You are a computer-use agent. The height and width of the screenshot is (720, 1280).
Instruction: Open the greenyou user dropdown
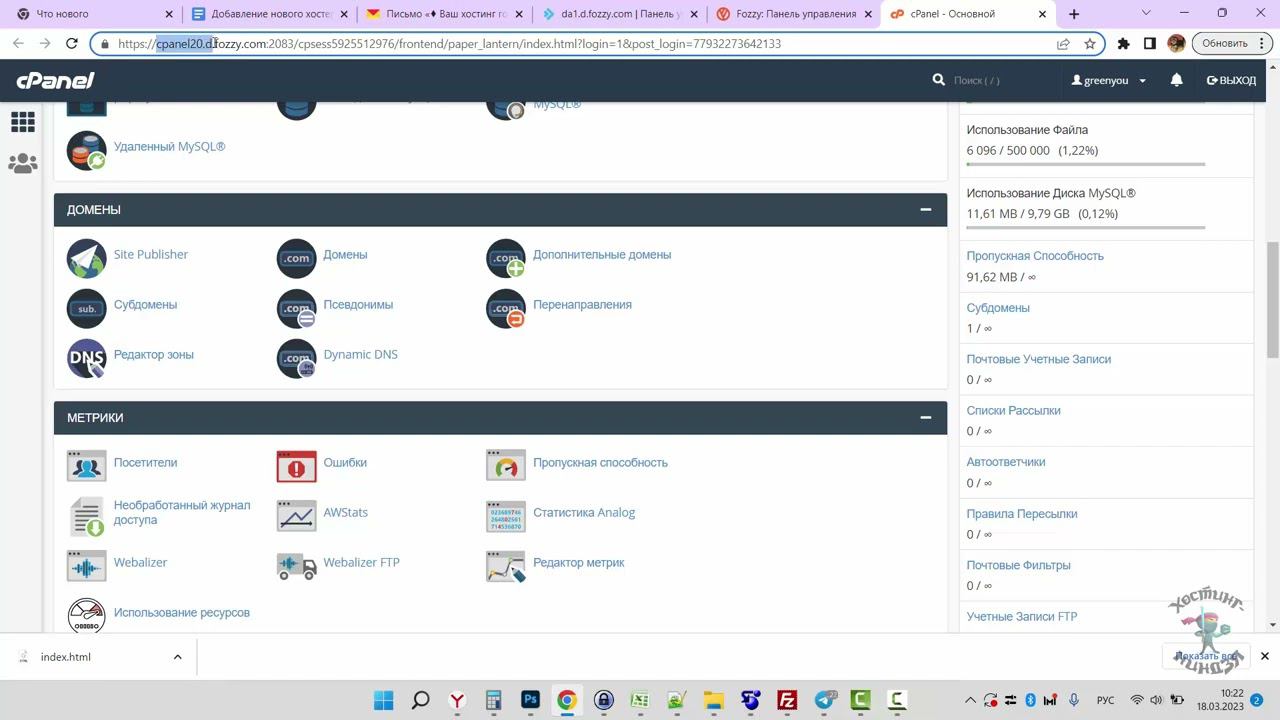click(1109, 80)
